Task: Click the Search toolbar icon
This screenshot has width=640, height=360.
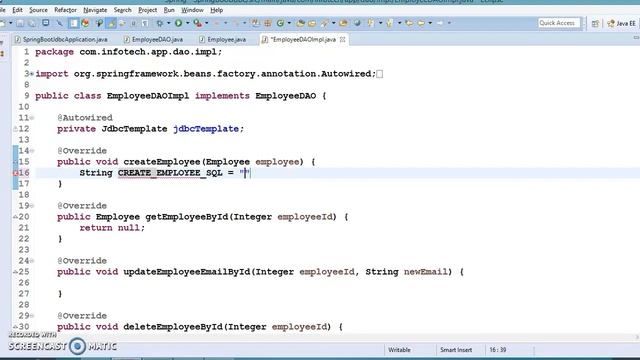Action: tap(324, 23)
